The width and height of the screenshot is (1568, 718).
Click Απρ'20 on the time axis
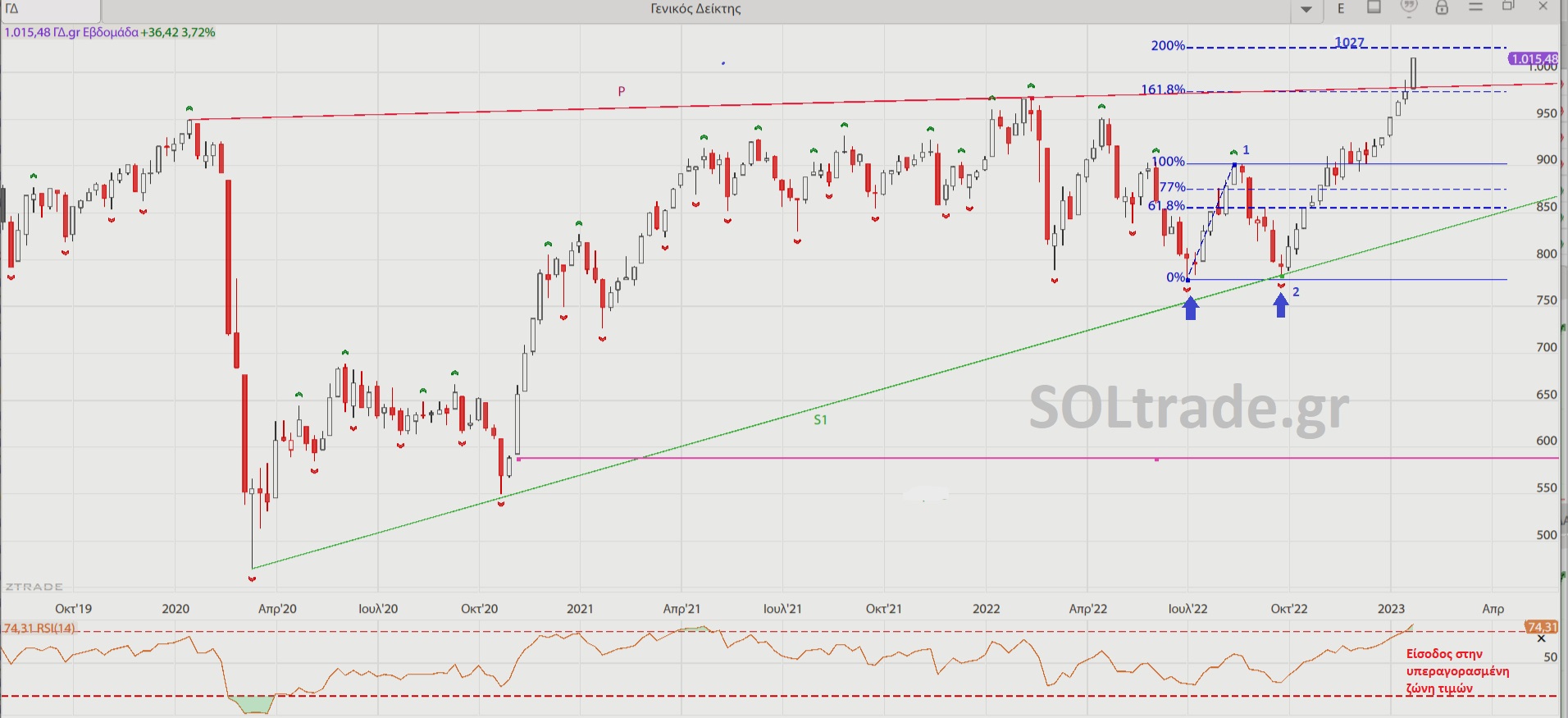pos(277,609)
